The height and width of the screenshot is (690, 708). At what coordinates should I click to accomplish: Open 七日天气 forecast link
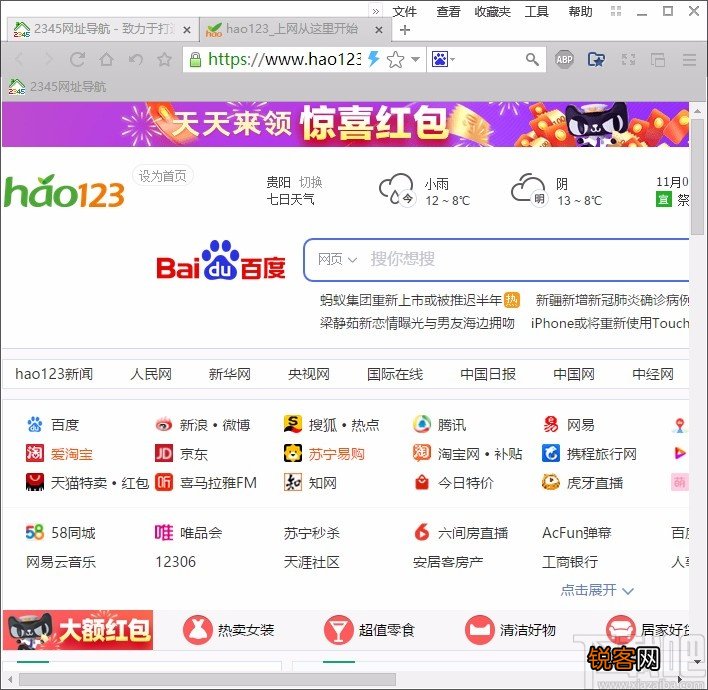[290, 199]
